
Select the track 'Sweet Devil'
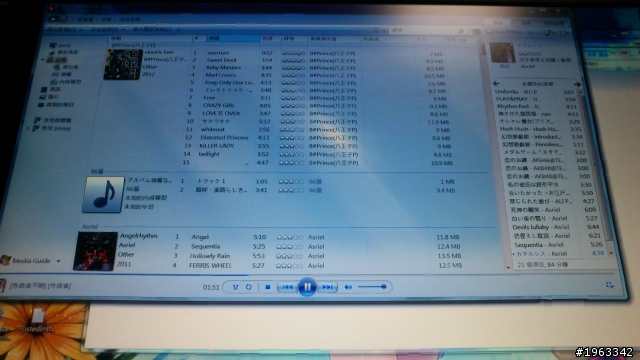[221, 60]
